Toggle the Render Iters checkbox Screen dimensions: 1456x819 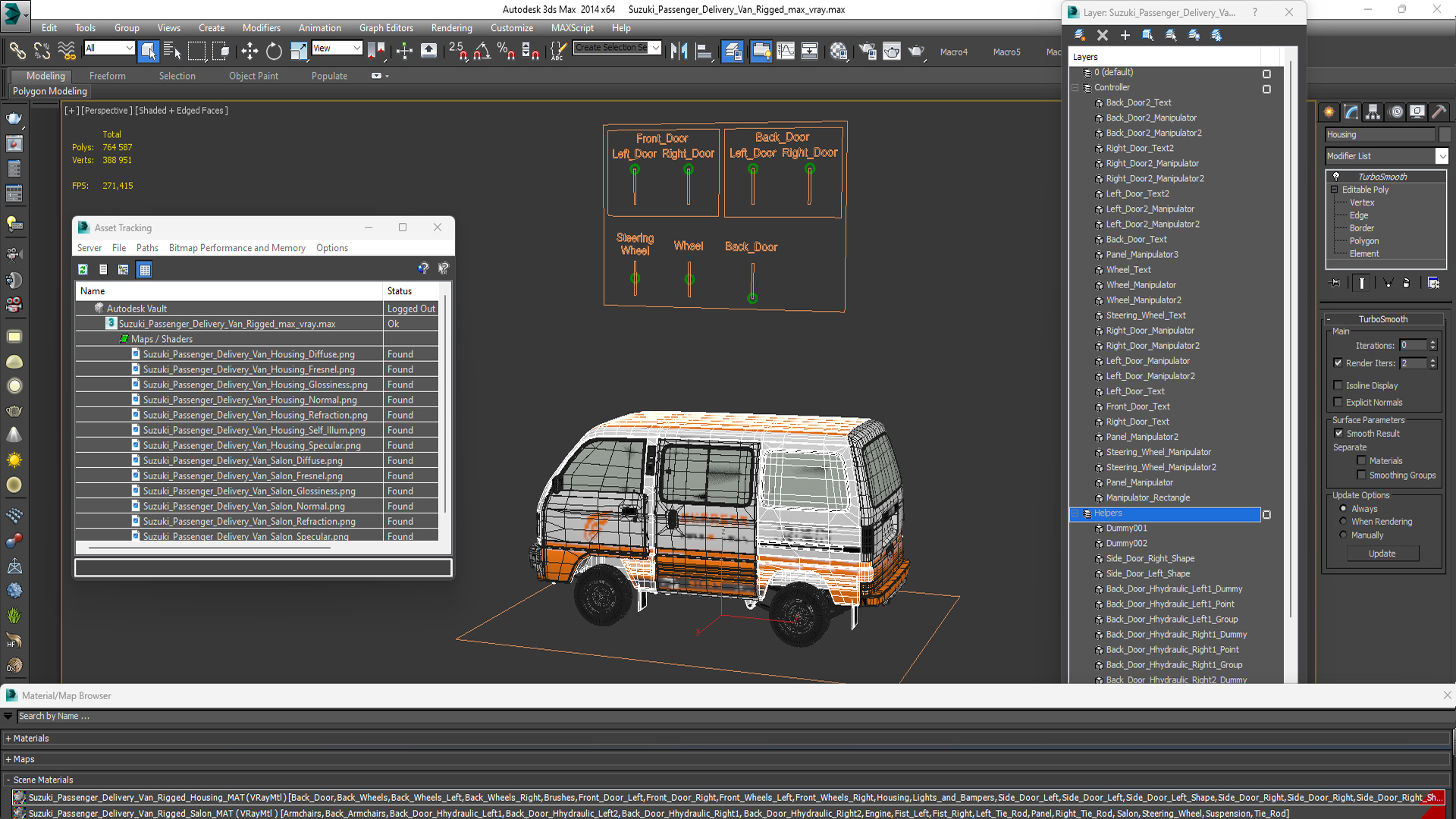click(x=1338, y=362)
